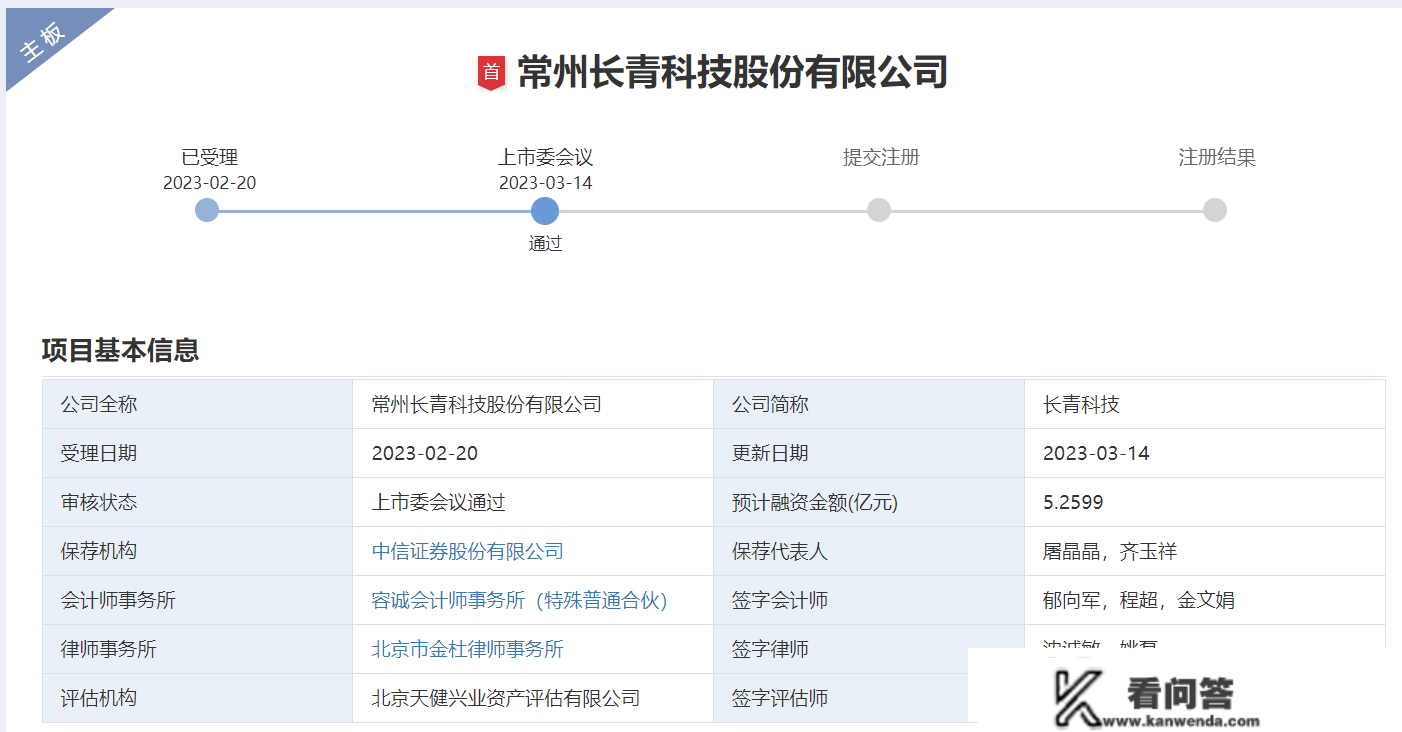Click the 北京天健兴业资产评估有限公司 value cell
This screenshot has height=732, width=1402.
(x=533, y=698)
